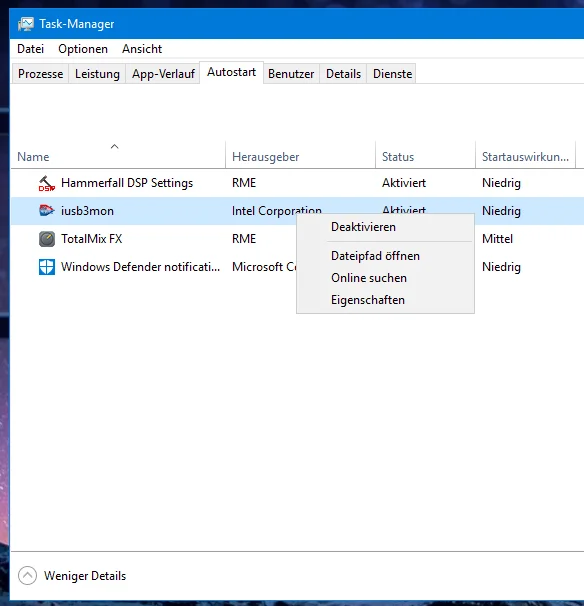This screenshot has width=584, height=606.
Task: Click Niedrig impact in the iusb3mon row
Action: [x=501, y=211]
